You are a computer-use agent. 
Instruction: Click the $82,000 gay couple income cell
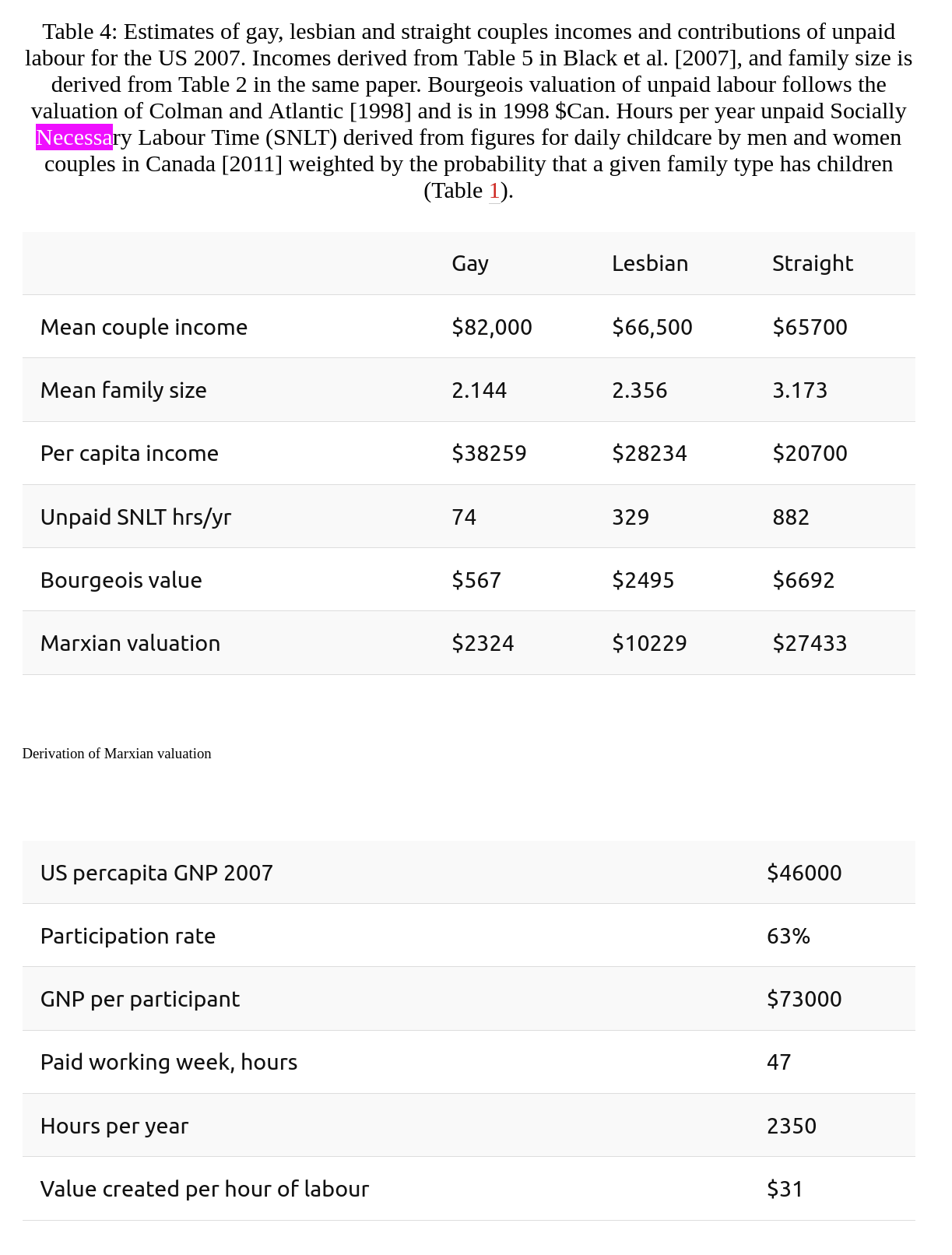coord(492,327)
